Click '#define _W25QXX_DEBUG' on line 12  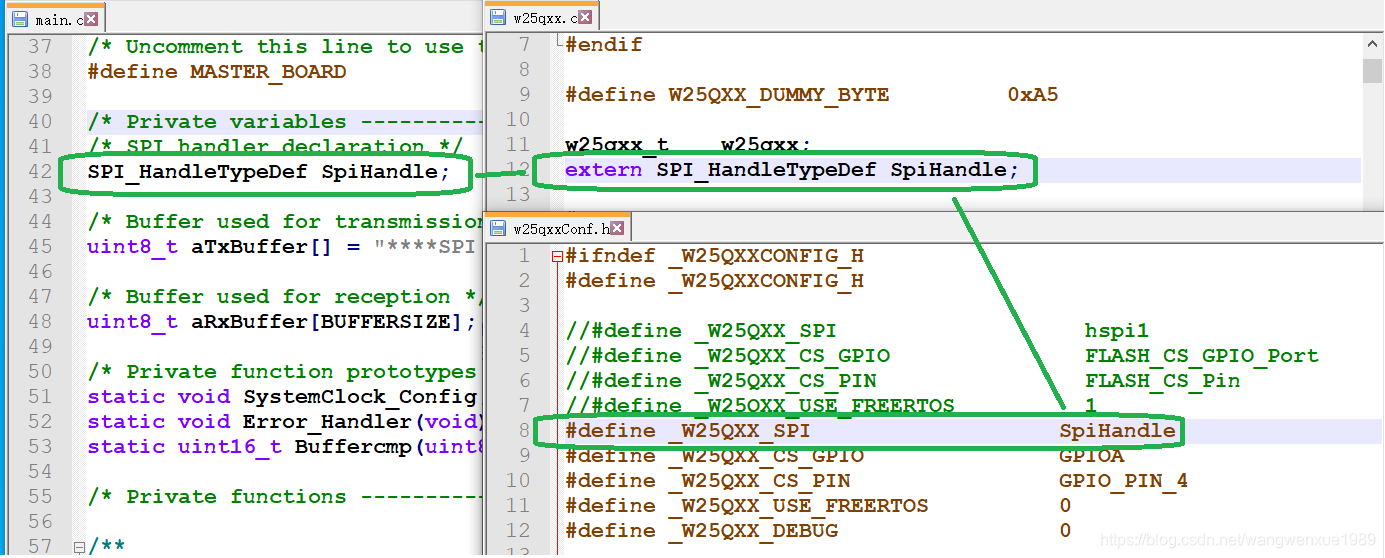(x=702, y=531)
